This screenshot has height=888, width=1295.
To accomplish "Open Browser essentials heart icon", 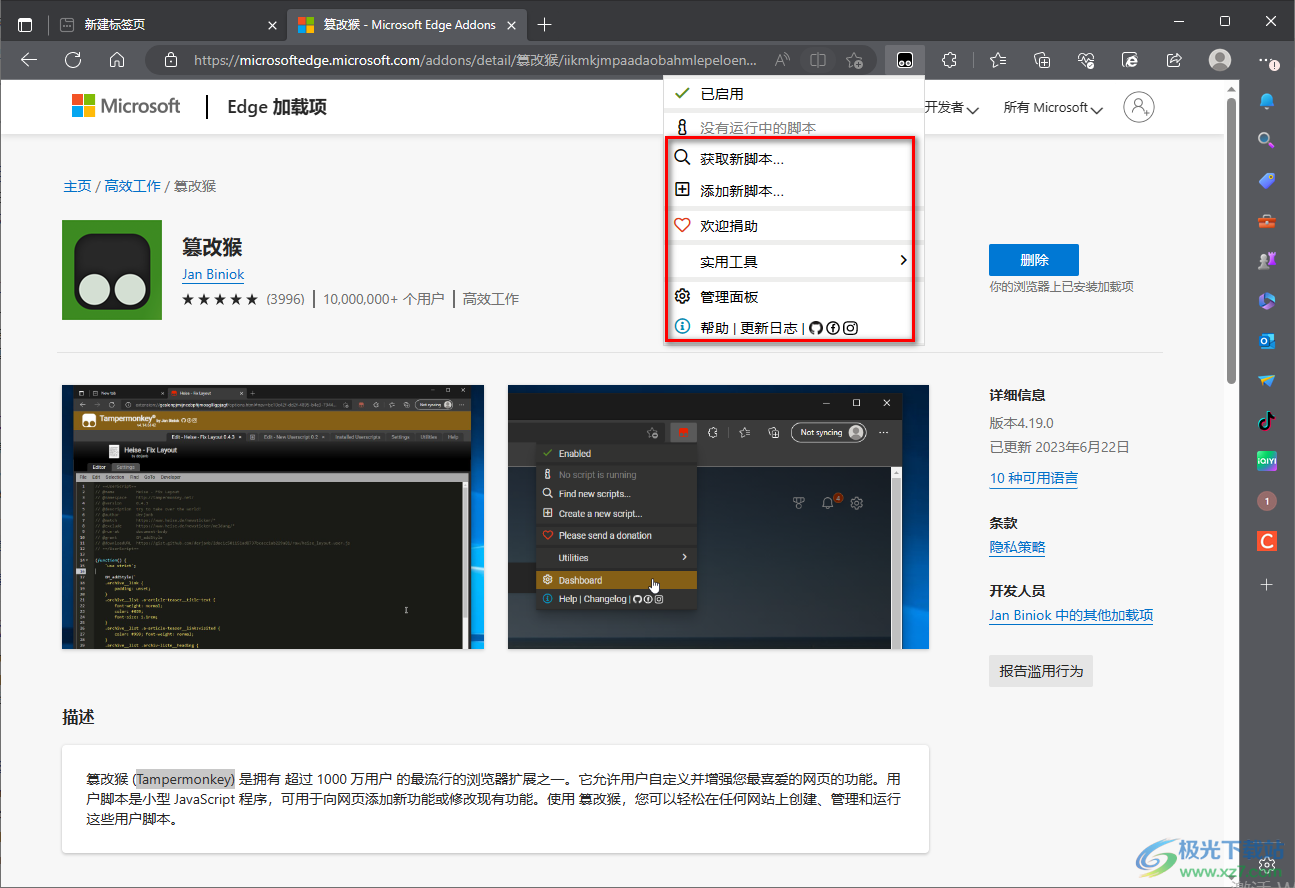I will tap(1086, 60).
